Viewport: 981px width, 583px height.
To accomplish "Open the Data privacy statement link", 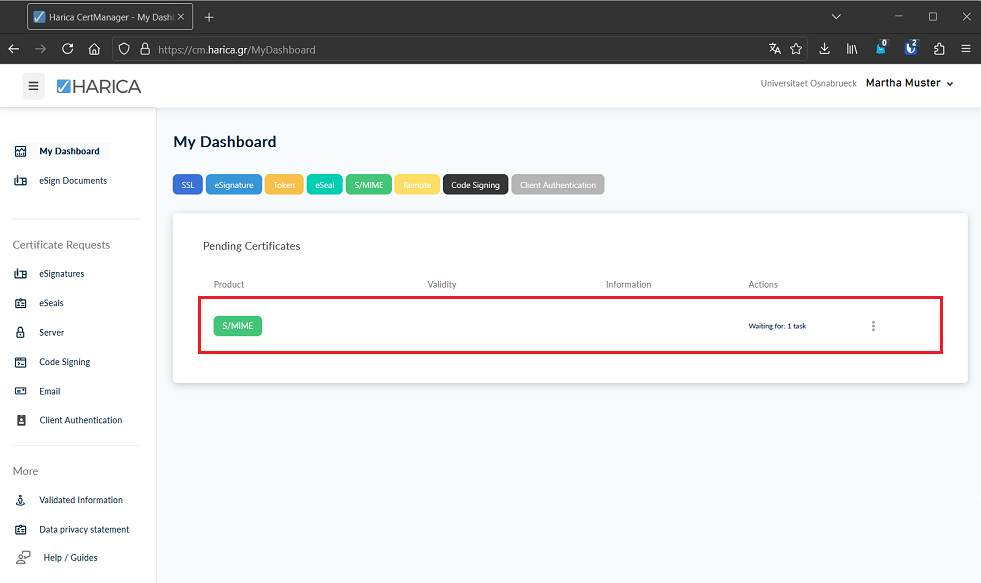I will coord(84,529).
